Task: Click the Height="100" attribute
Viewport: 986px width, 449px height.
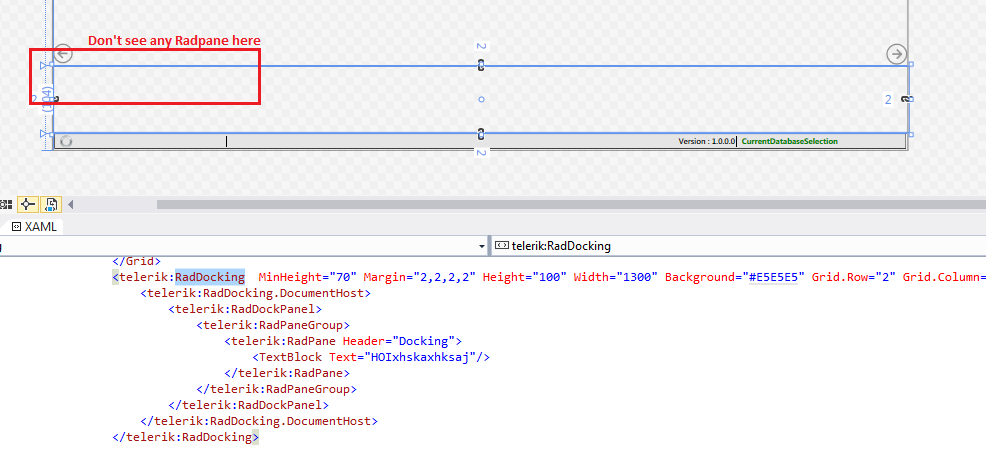Action: [524, 277]
